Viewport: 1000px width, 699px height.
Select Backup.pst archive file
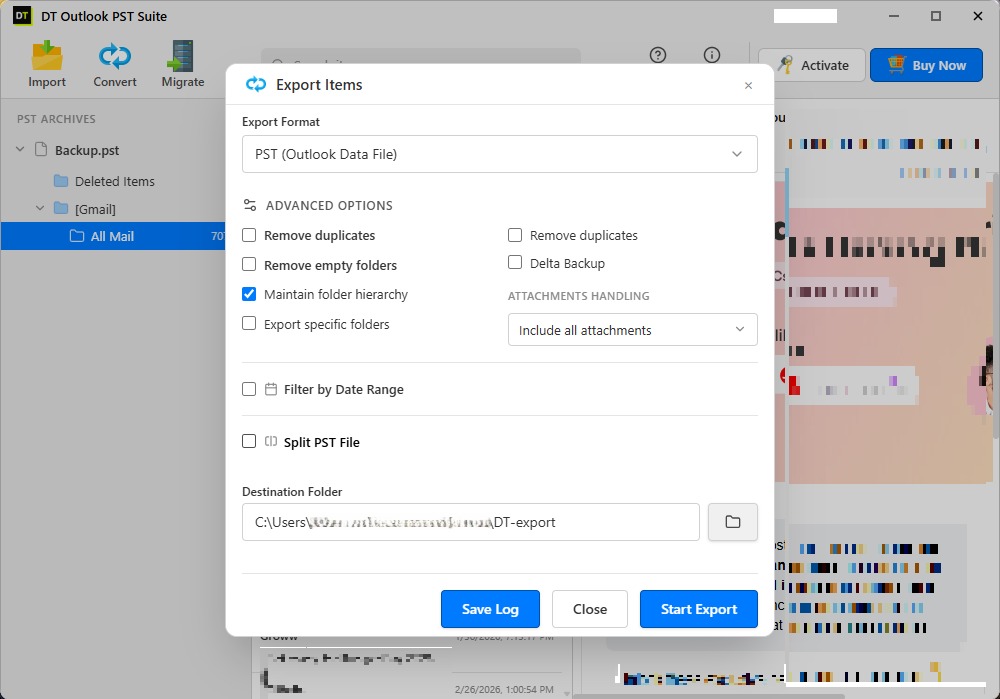(87, 150)
